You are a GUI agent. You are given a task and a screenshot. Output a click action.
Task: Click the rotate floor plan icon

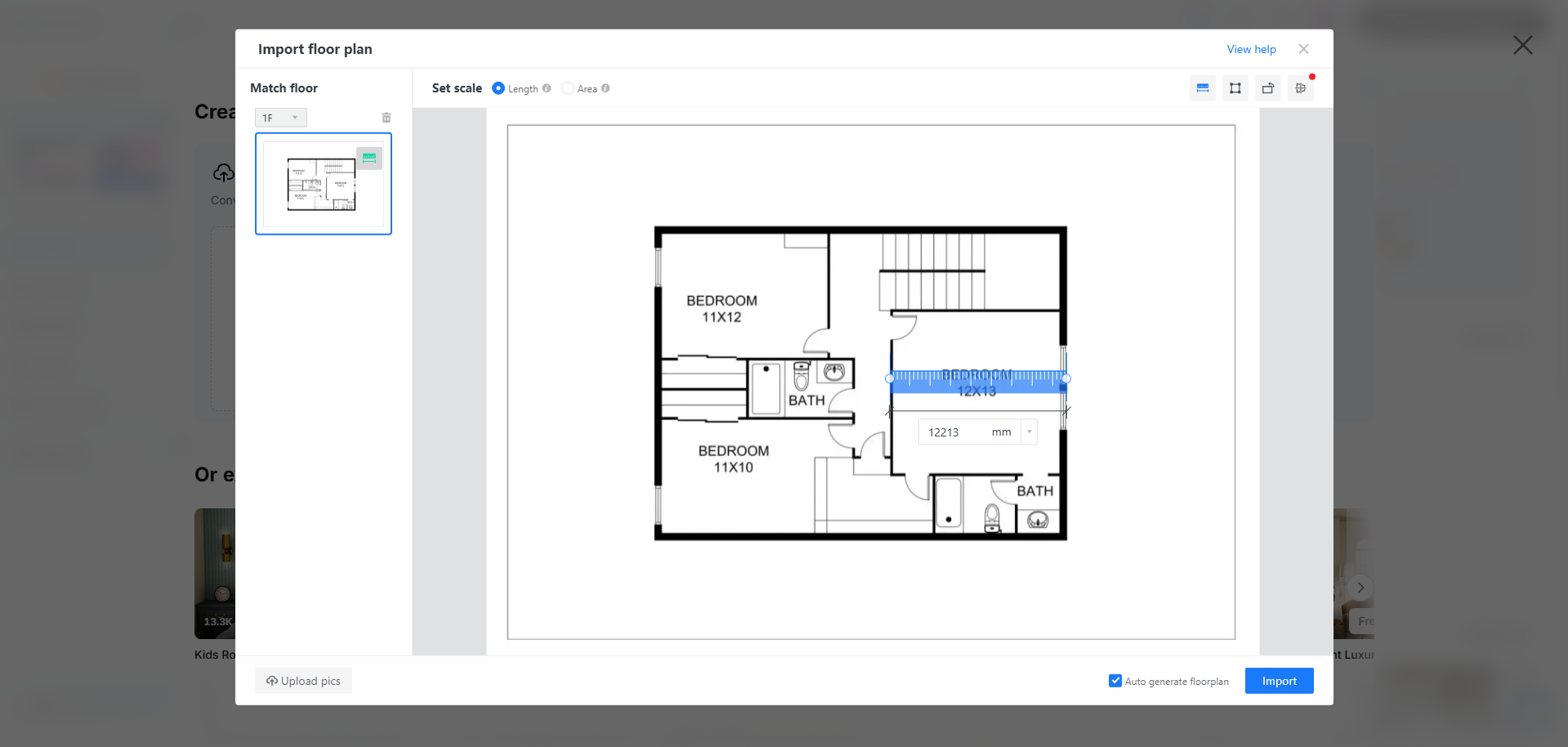(1267, 87)
